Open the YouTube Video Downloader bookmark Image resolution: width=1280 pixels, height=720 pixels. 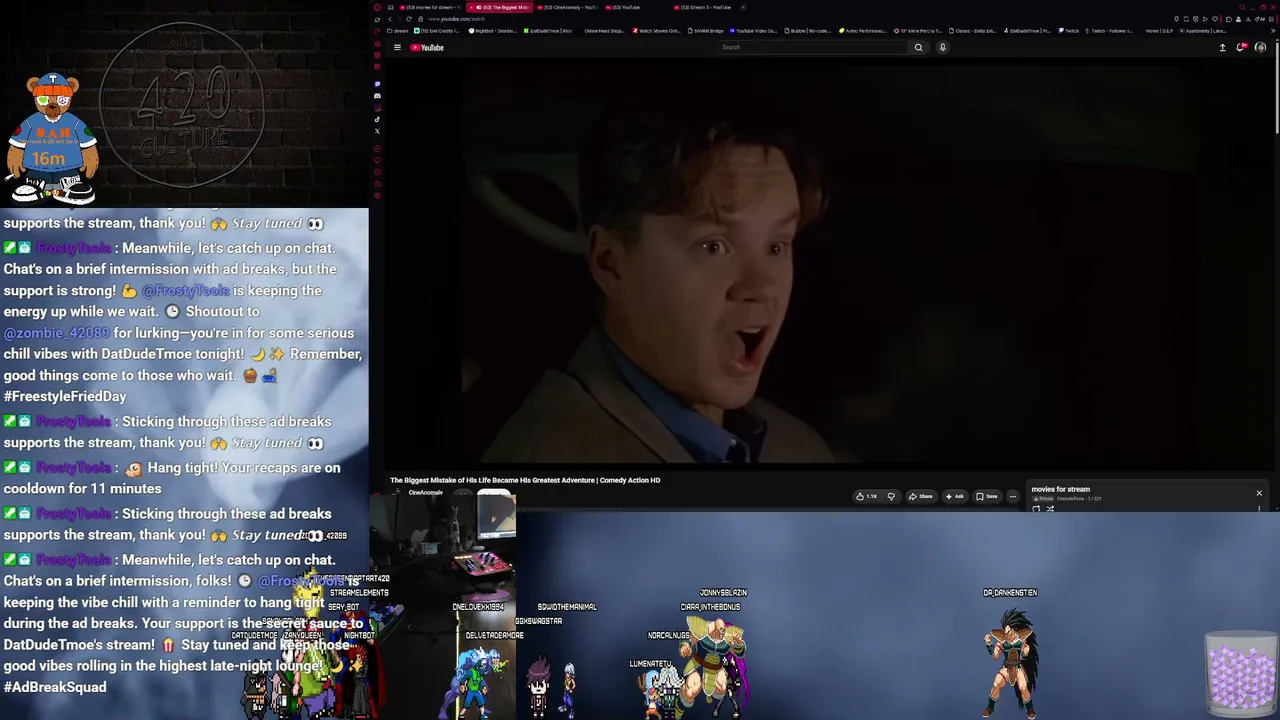coord(754,31)
